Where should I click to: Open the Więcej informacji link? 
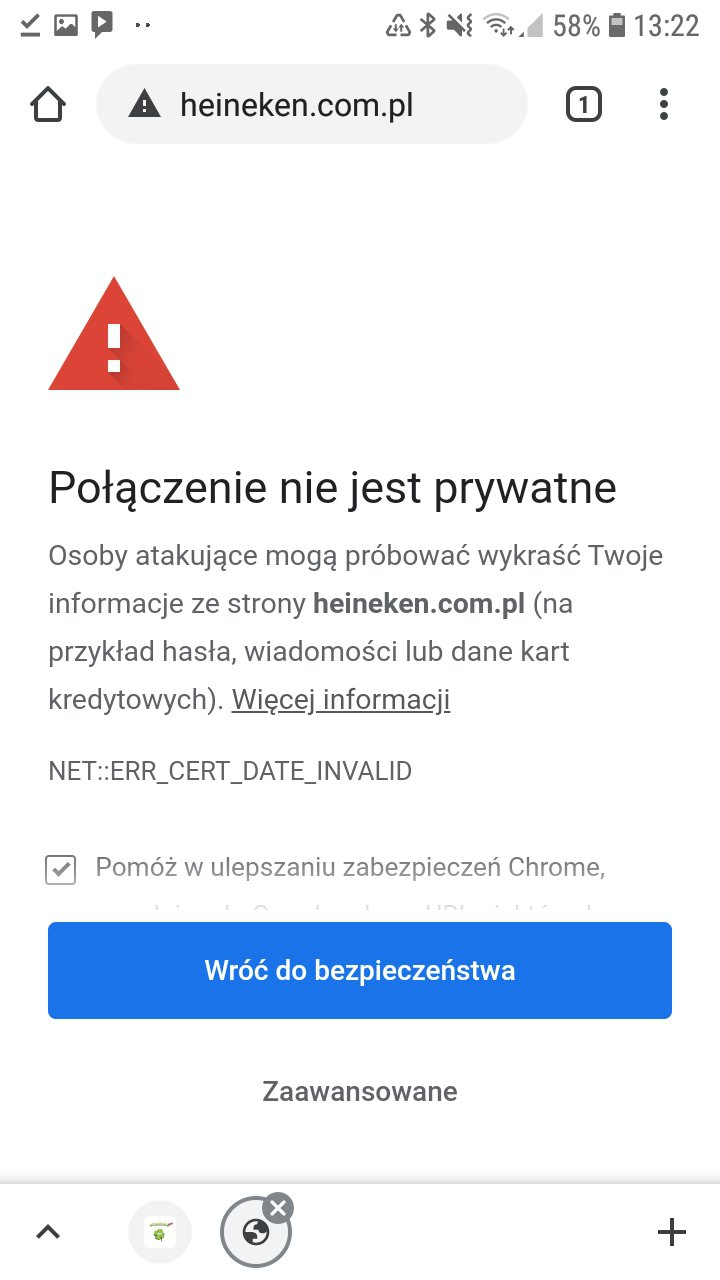click(x=341, y=700)
